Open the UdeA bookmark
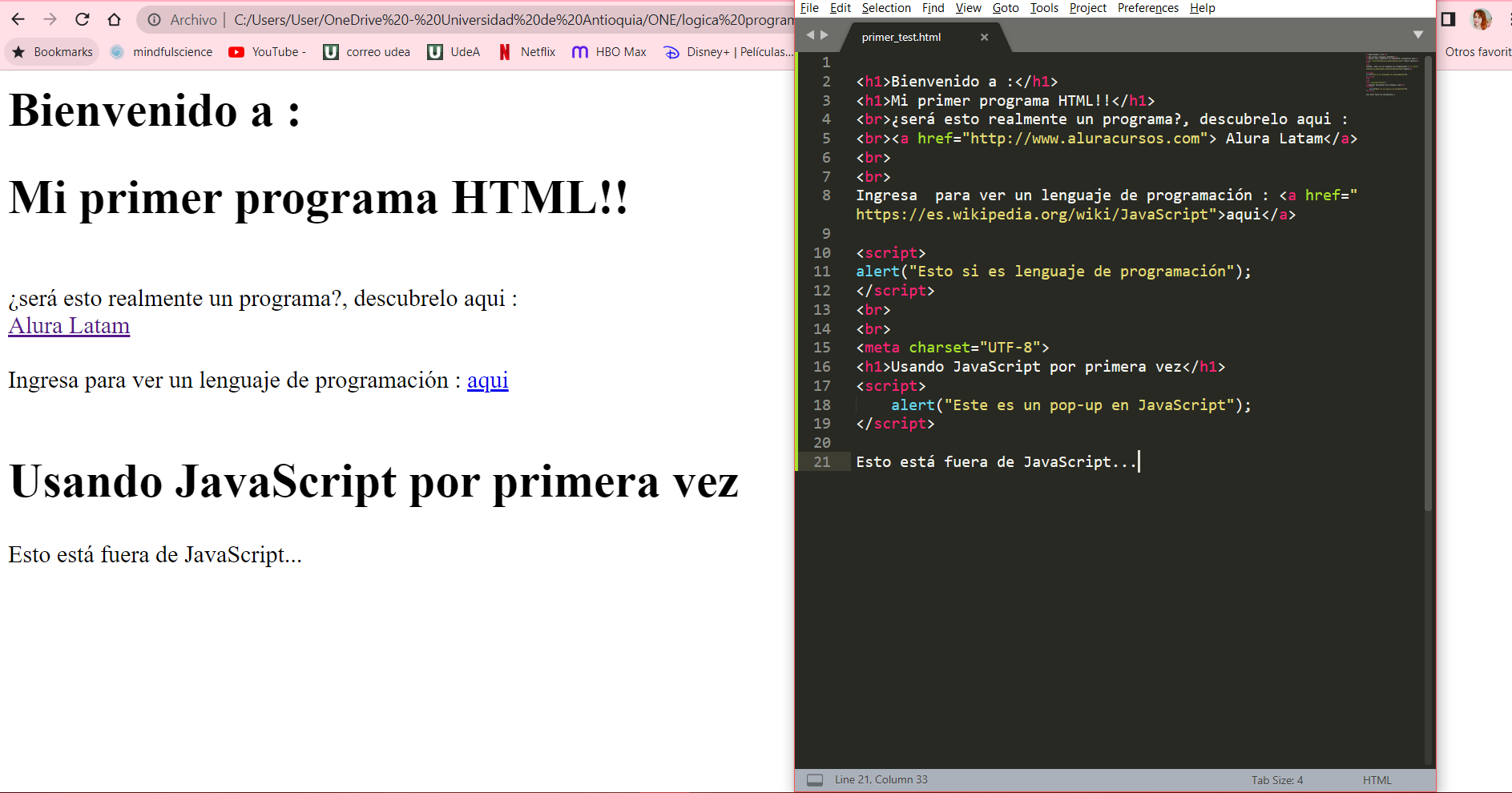This screenshot has height=793, width=1512. point(454,52)
